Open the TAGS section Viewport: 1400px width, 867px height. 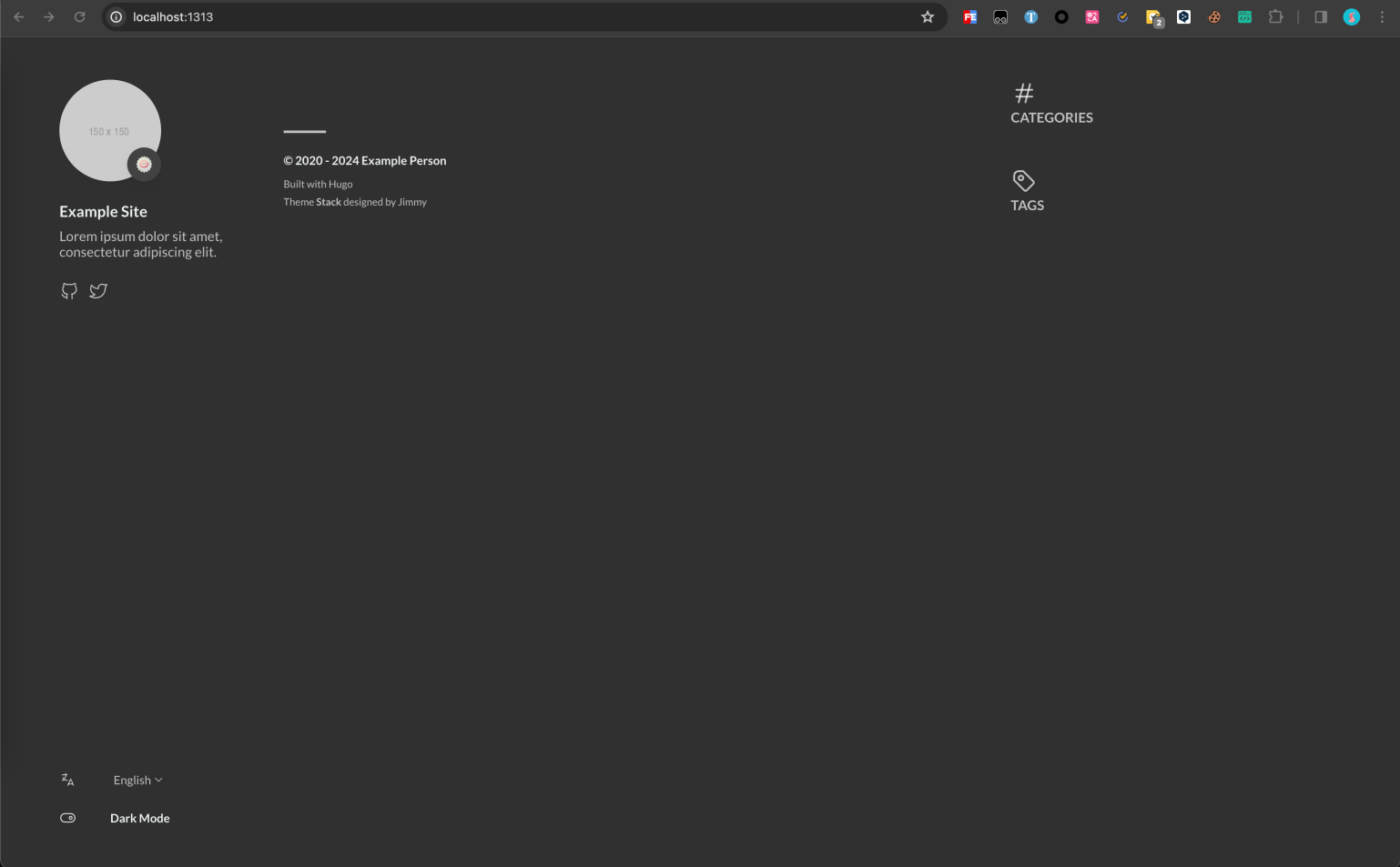[x=1027, y=206]
